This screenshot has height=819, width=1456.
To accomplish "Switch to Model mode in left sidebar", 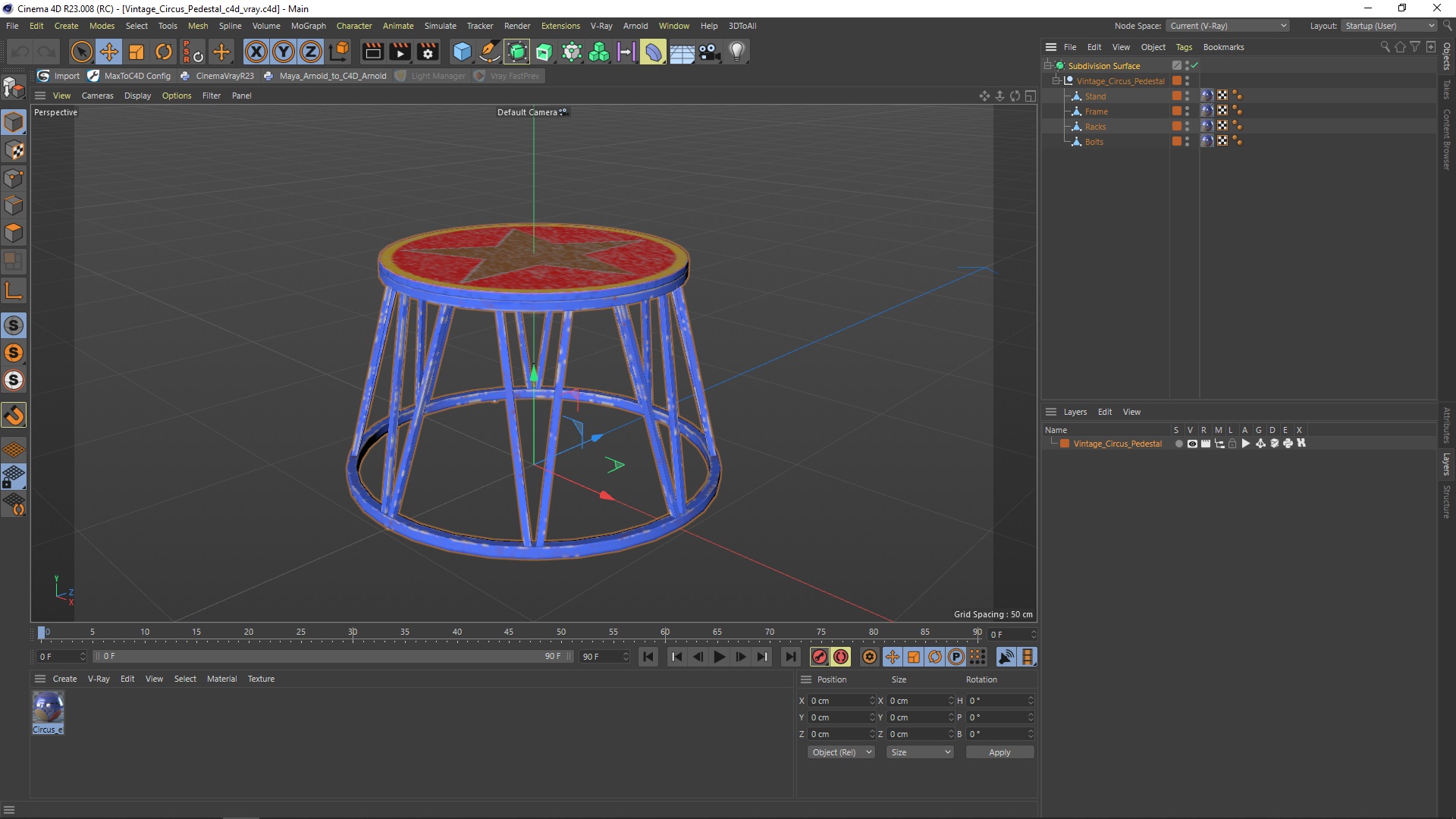I will [x=14, y=122].
